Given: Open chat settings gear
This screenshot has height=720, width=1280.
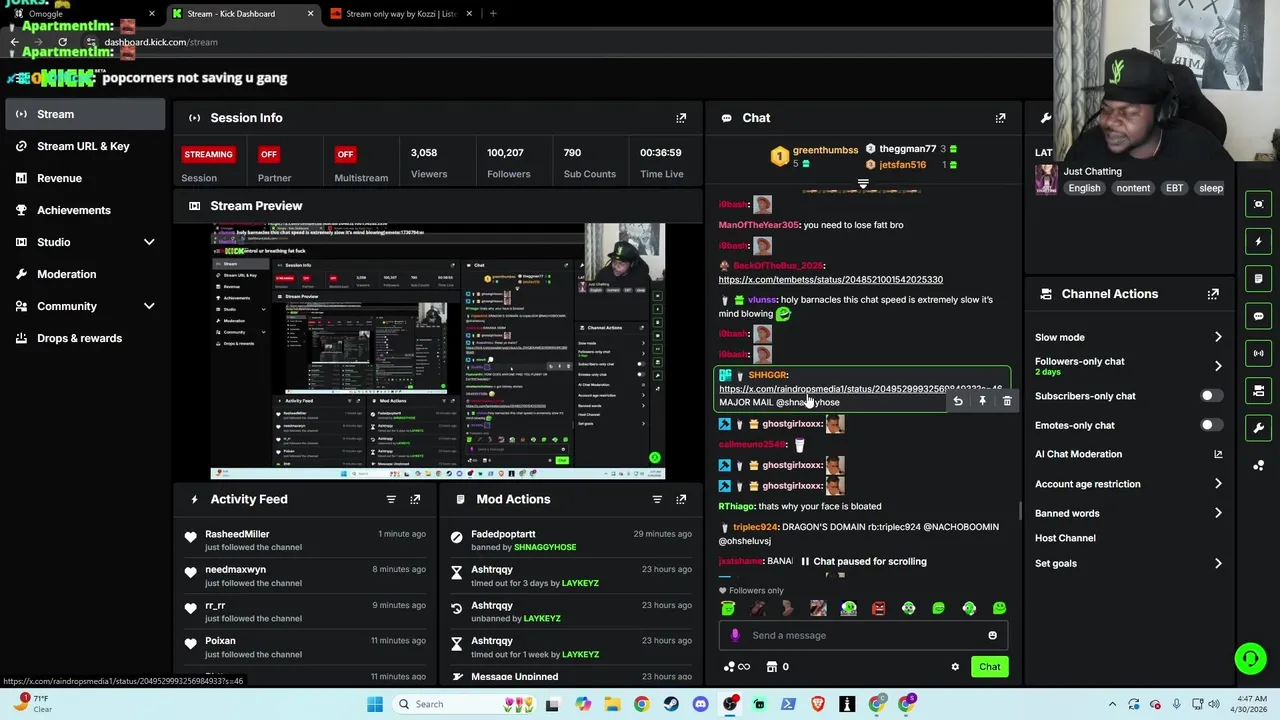Looking at the screenshot, I should click(955, 667).
